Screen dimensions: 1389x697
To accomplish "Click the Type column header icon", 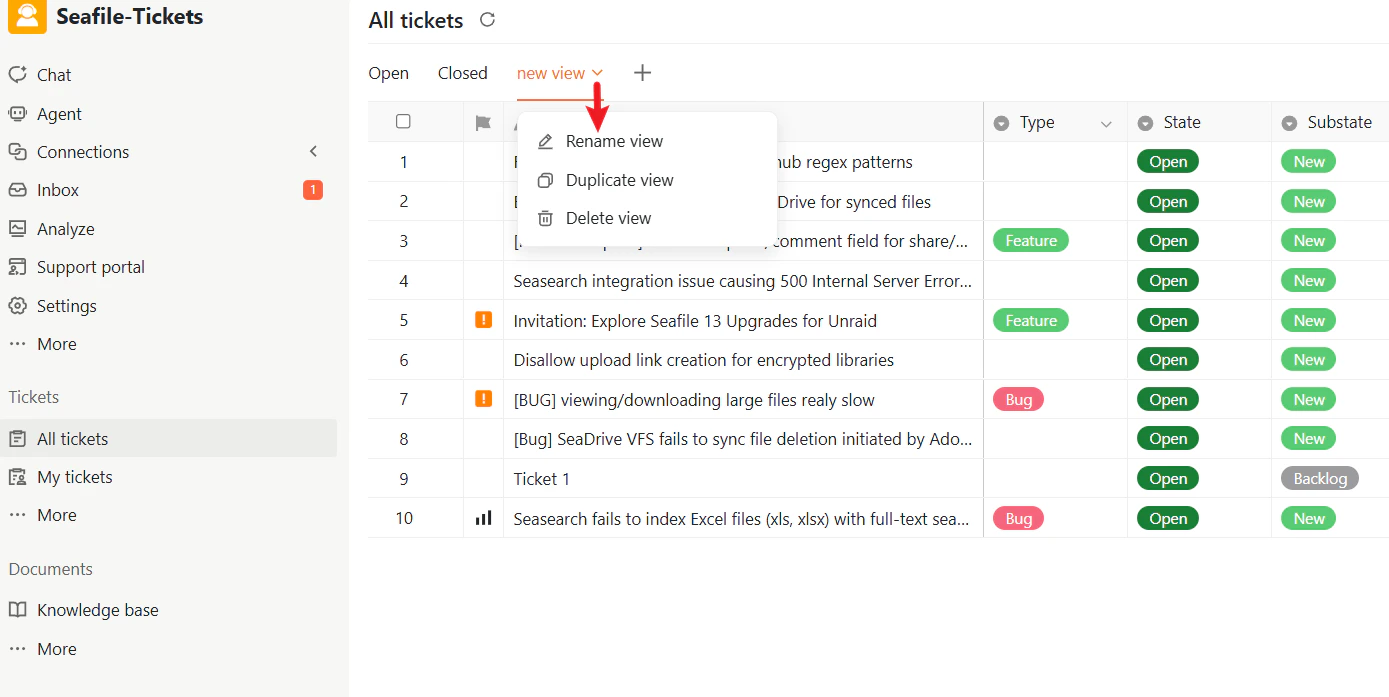I will tap(1001, 123).
